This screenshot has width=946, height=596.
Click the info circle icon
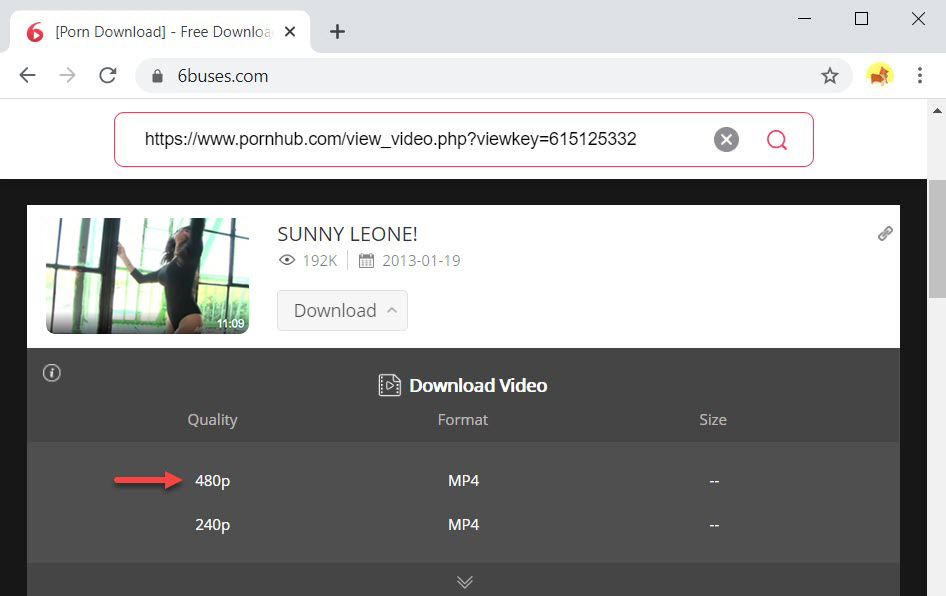(x=52, y=373)
